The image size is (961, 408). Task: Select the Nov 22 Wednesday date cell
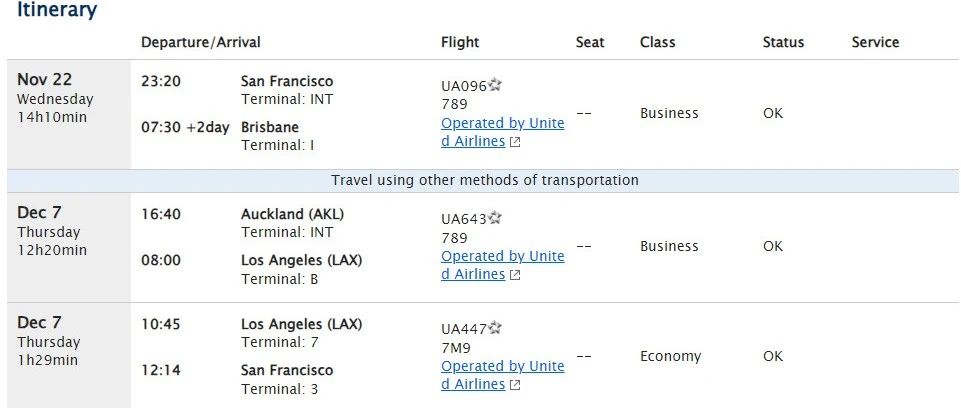click(x=69, y=115)
